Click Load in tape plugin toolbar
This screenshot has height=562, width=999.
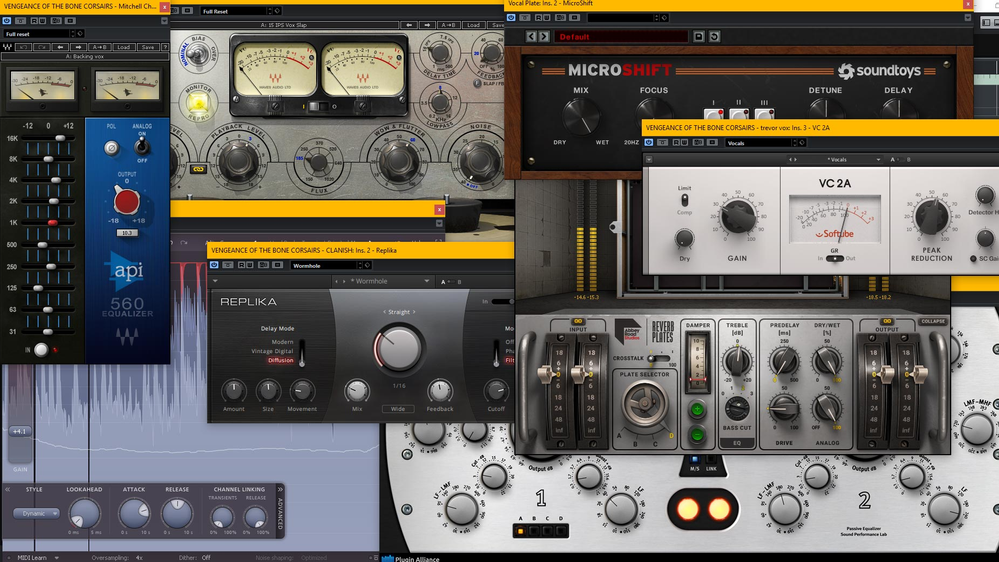(x=473, y=25)
